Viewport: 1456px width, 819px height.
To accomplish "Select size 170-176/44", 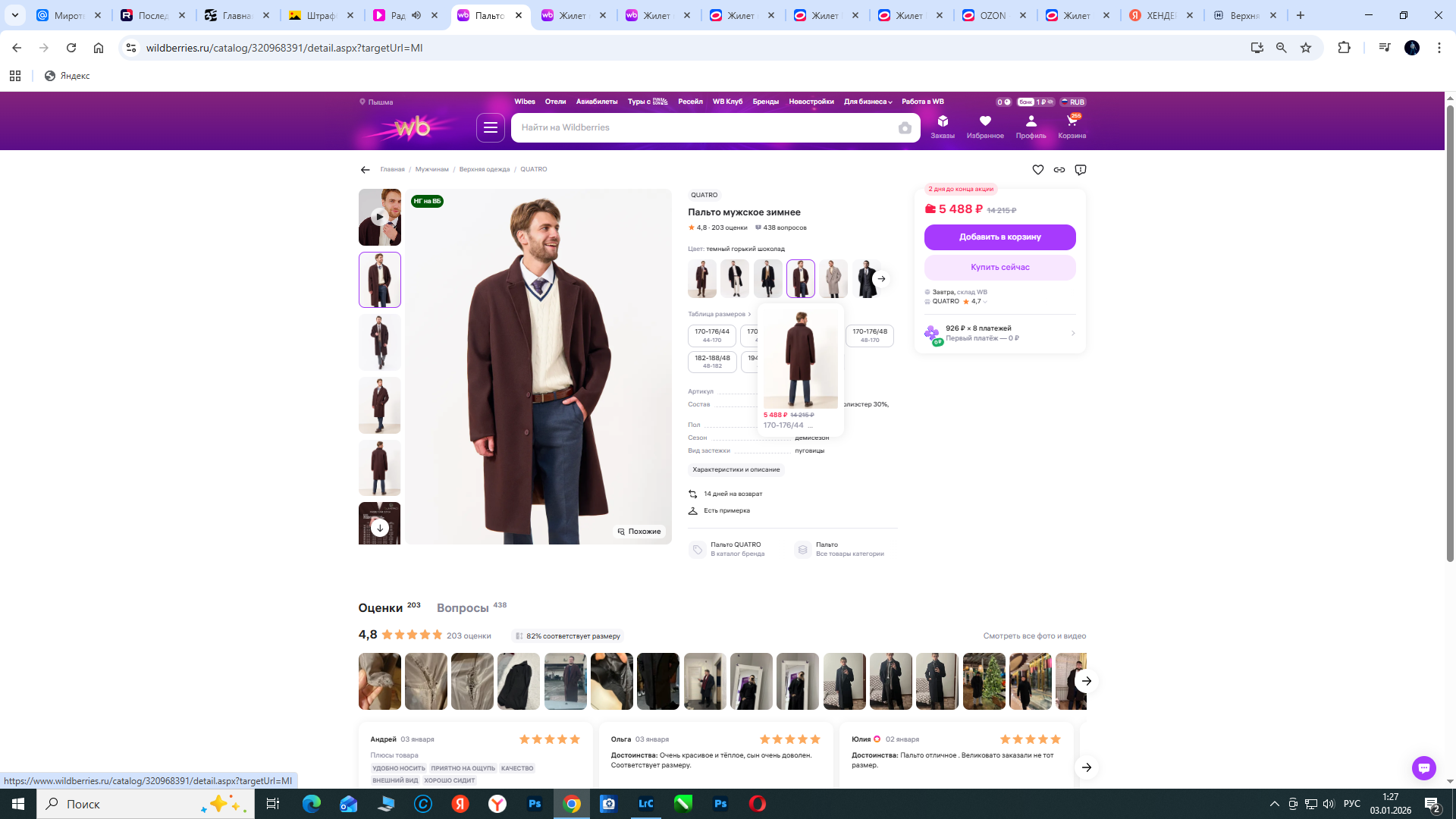I will (711, 335).
